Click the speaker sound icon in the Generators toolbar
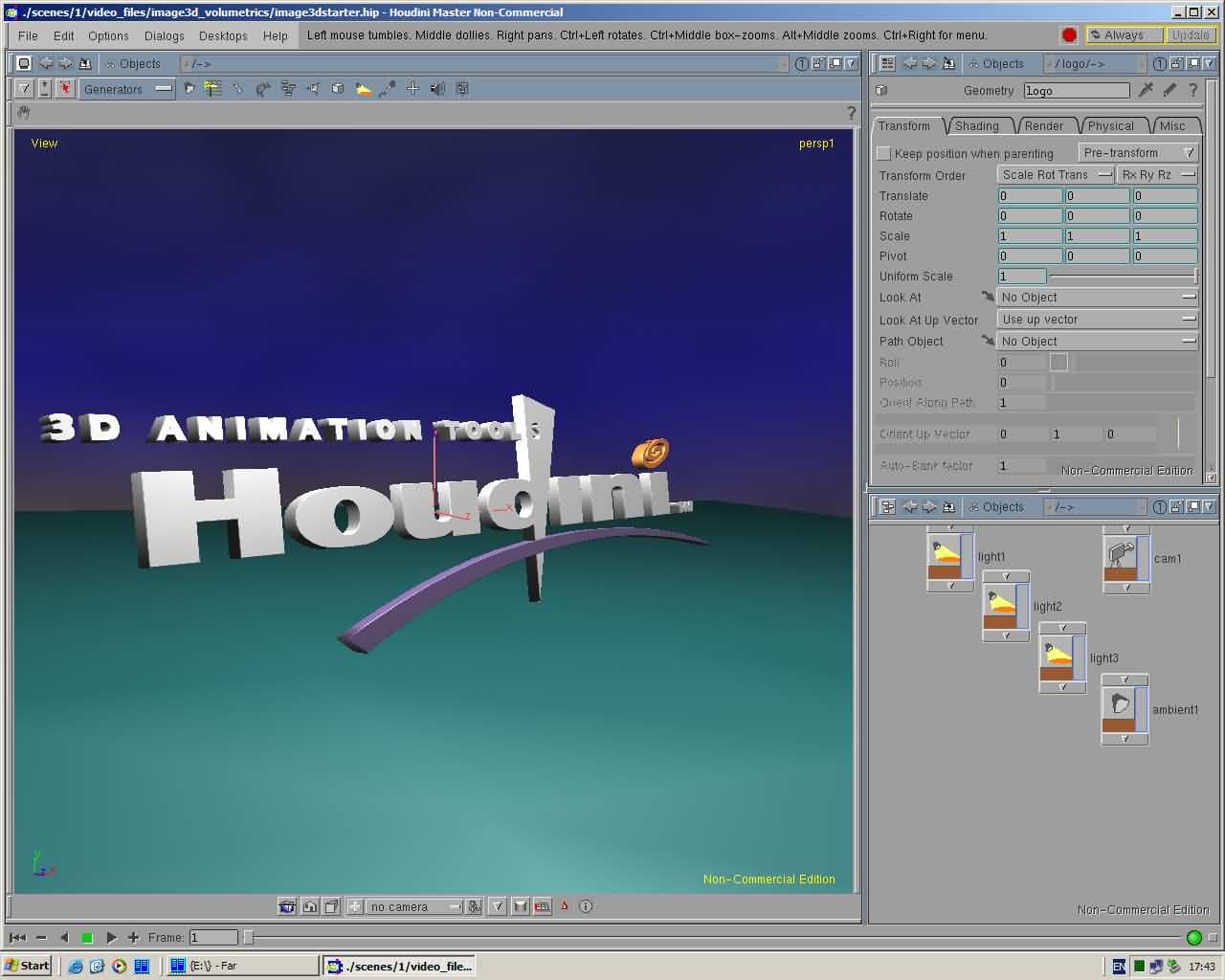This screenshot has height=980, width=1225. tap(437, 89)
